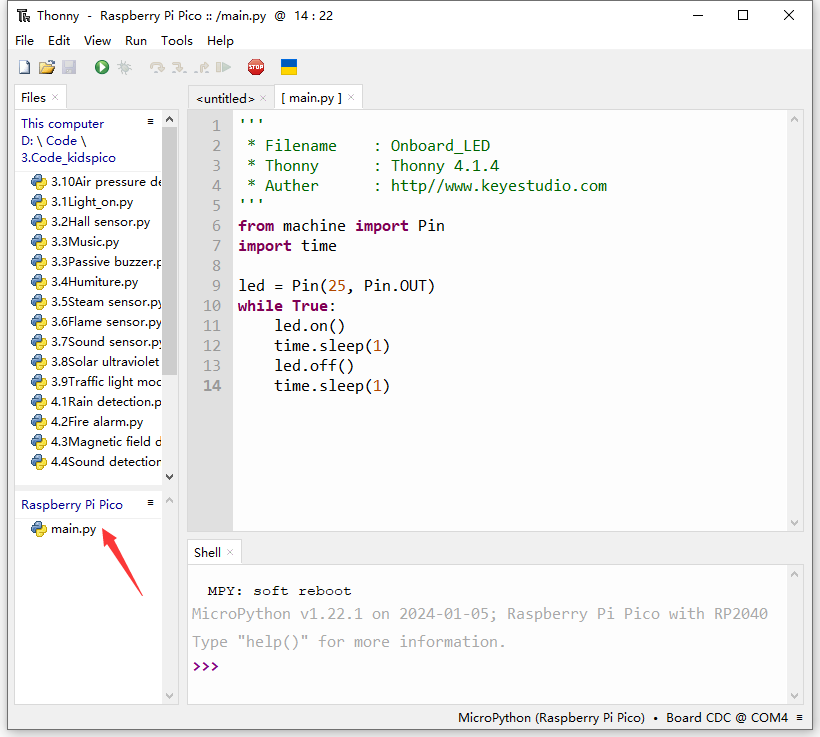The height and width of the screenshot is (737, 820).
Task: Open the Run menu
Action: [136, 41]
